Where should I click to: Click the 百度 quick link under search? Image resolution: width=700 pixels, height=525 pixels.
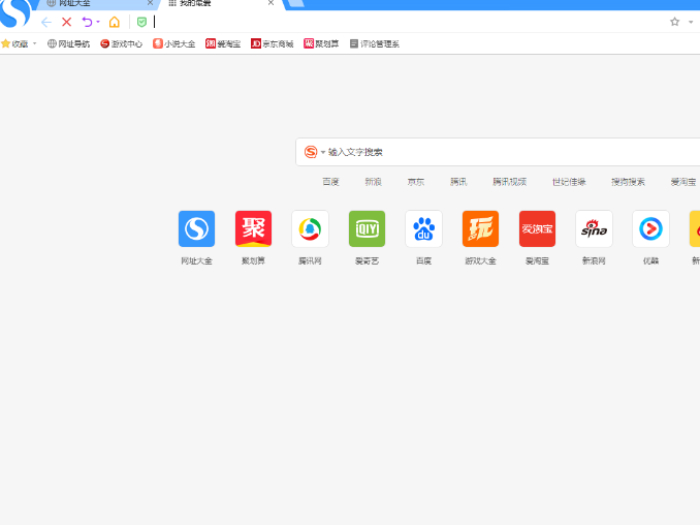[331, 182]
